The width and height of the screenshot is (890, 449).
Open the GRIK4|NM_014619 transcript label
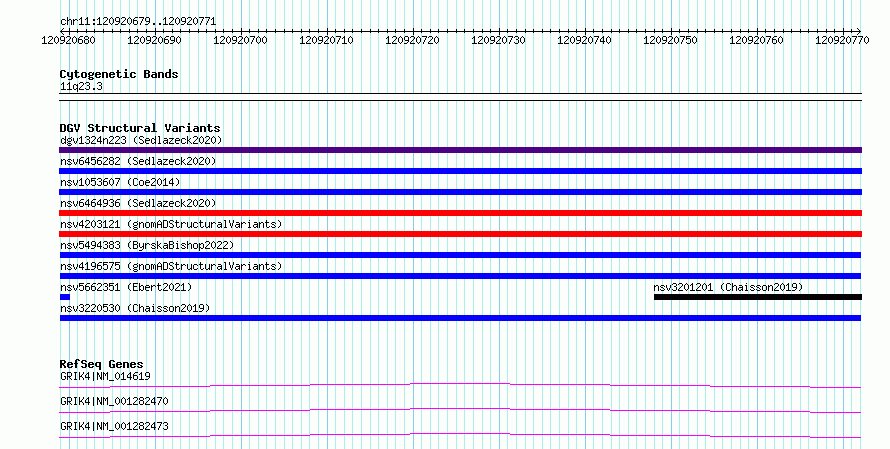(x=105, y=376)
